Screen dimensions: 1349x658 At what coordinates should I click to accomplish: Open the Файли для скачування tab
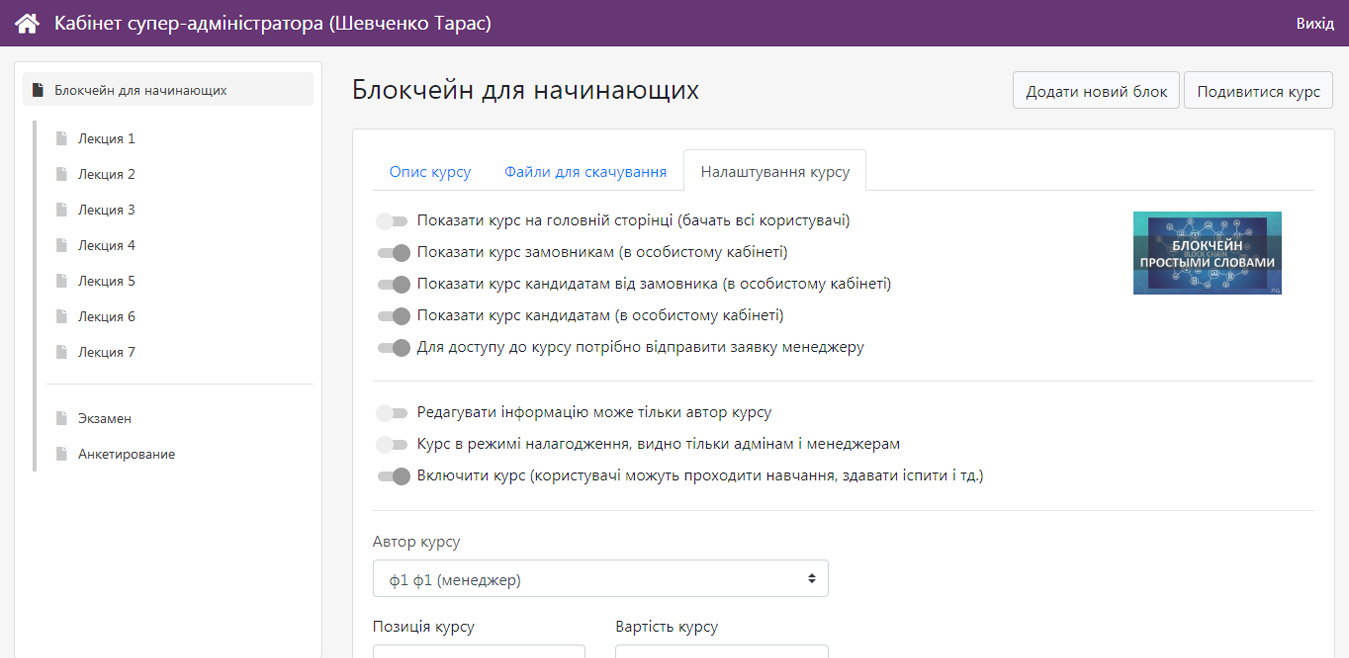(585, 172)
